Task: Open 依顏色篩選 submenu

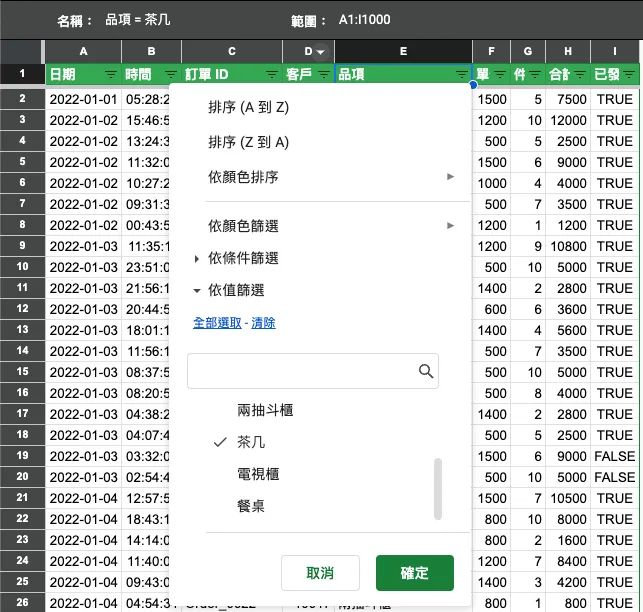Action: pyautogui.click(x=320, y=226)
